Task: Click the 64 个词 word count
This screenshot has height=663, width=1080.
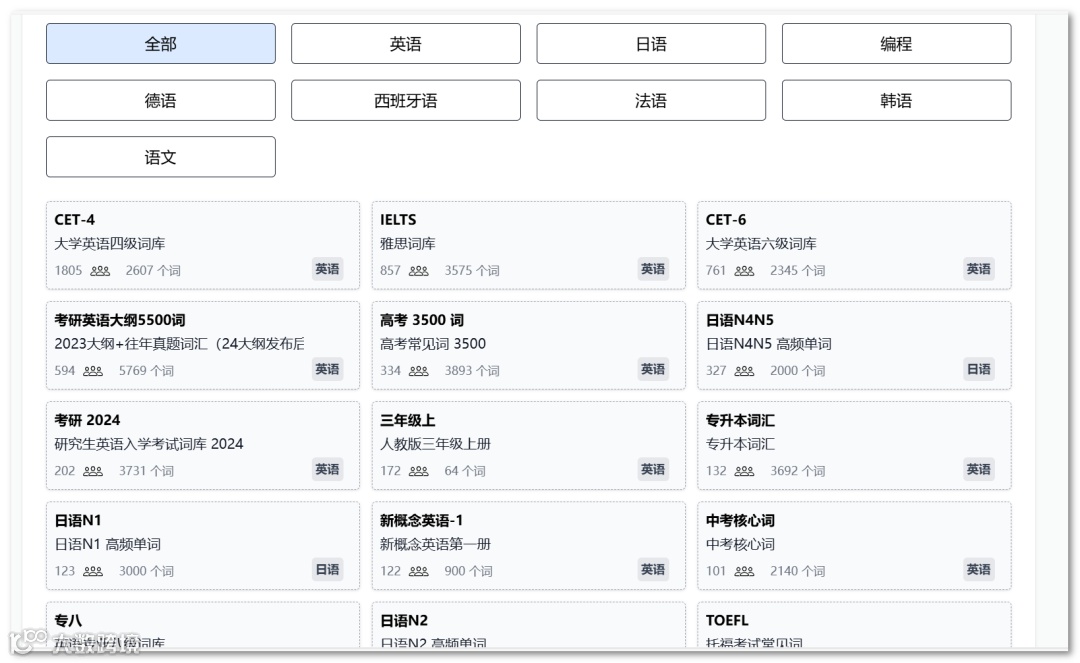Action: coord(465,471)
